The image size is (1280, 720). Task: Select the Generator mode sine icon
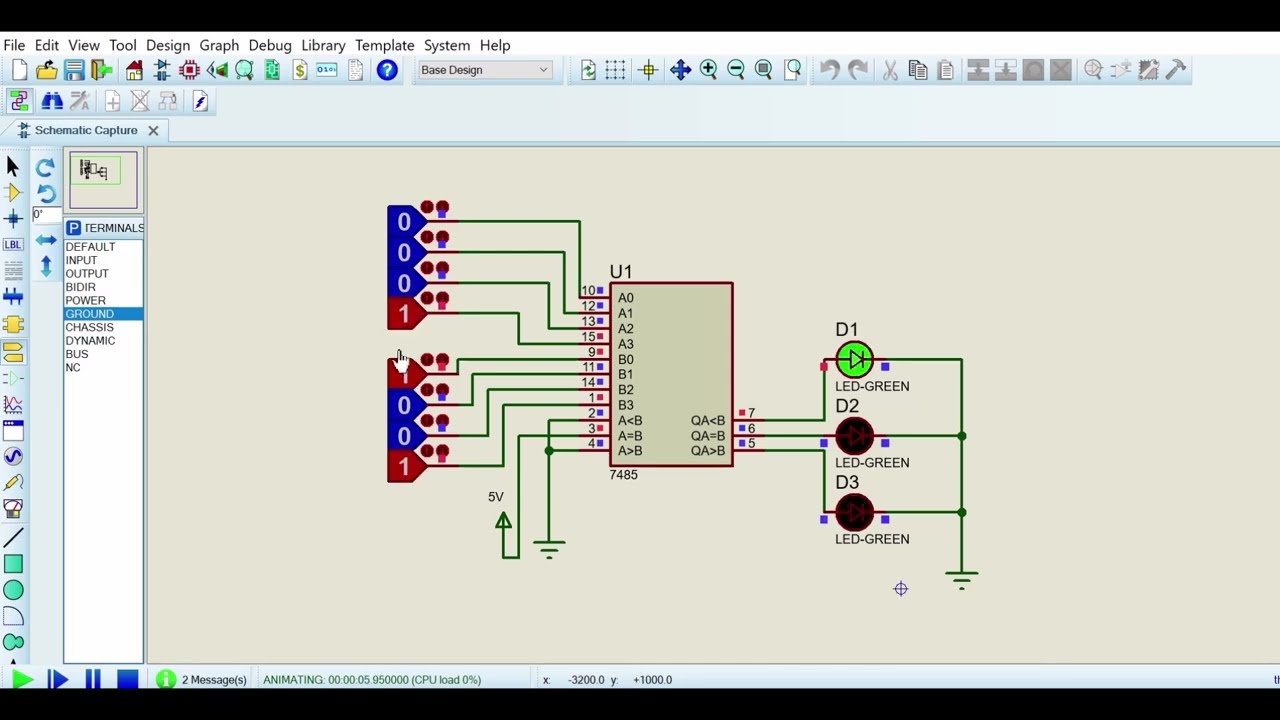click(x=13, y=456)
